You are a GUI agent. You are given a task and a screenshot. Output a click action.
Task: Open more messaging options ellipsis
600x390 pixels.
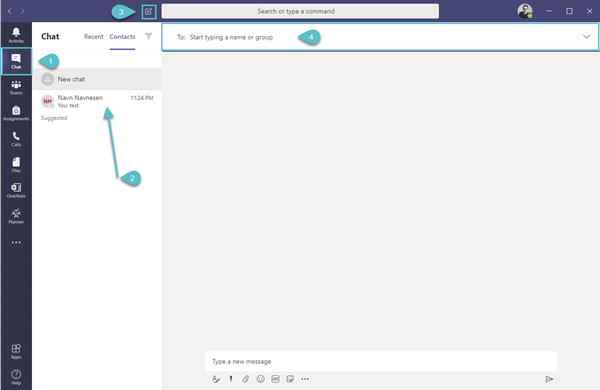pyautogui.click(x=305, y=379)
